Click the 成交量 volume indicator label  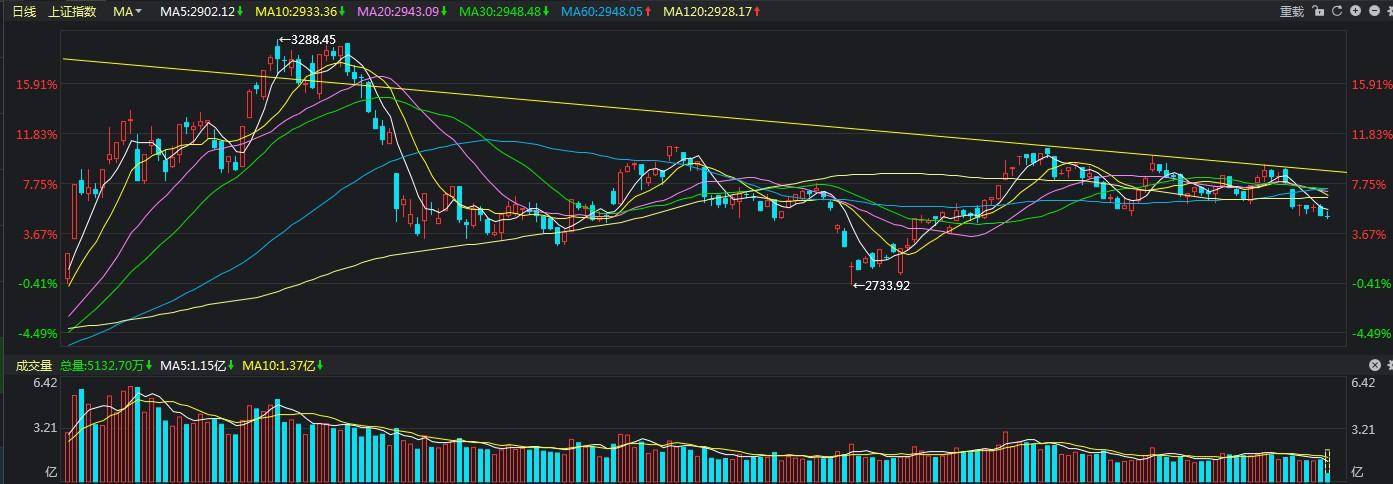coord(34,365)
